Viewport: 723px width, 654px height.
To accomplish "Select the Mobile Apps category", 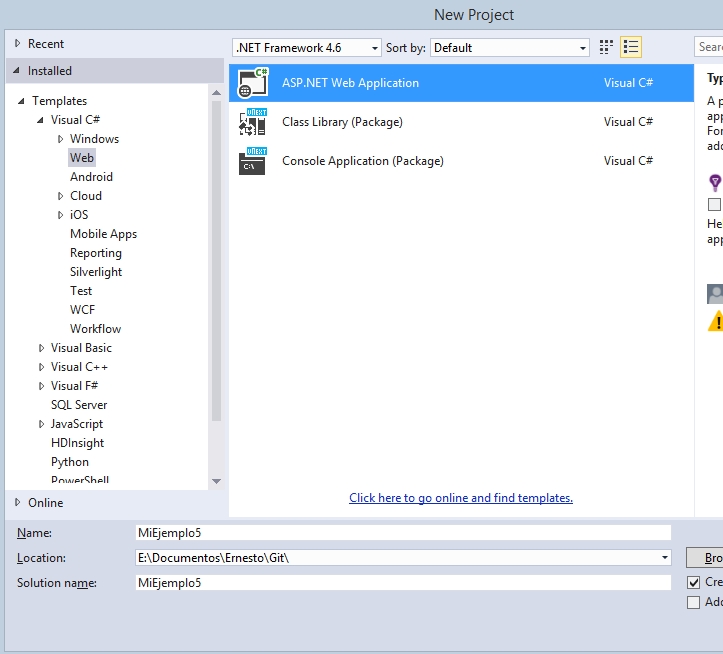I will point(103,234).
